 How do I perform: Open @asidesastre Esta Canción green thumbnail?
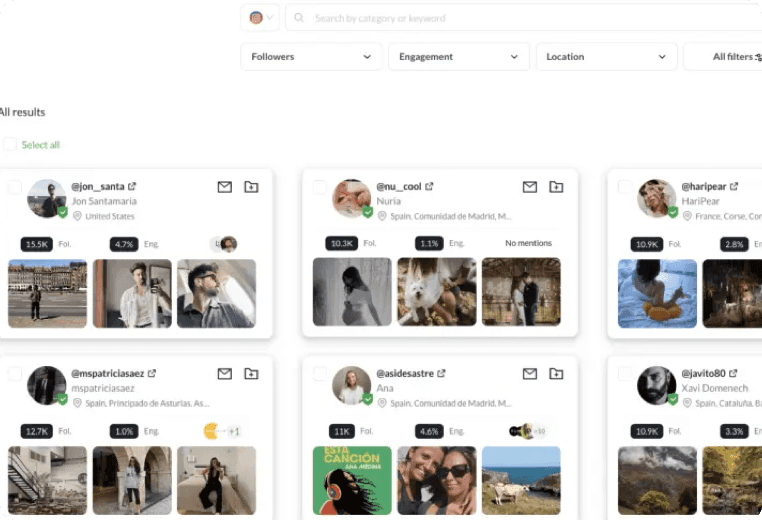click(352, 480)
